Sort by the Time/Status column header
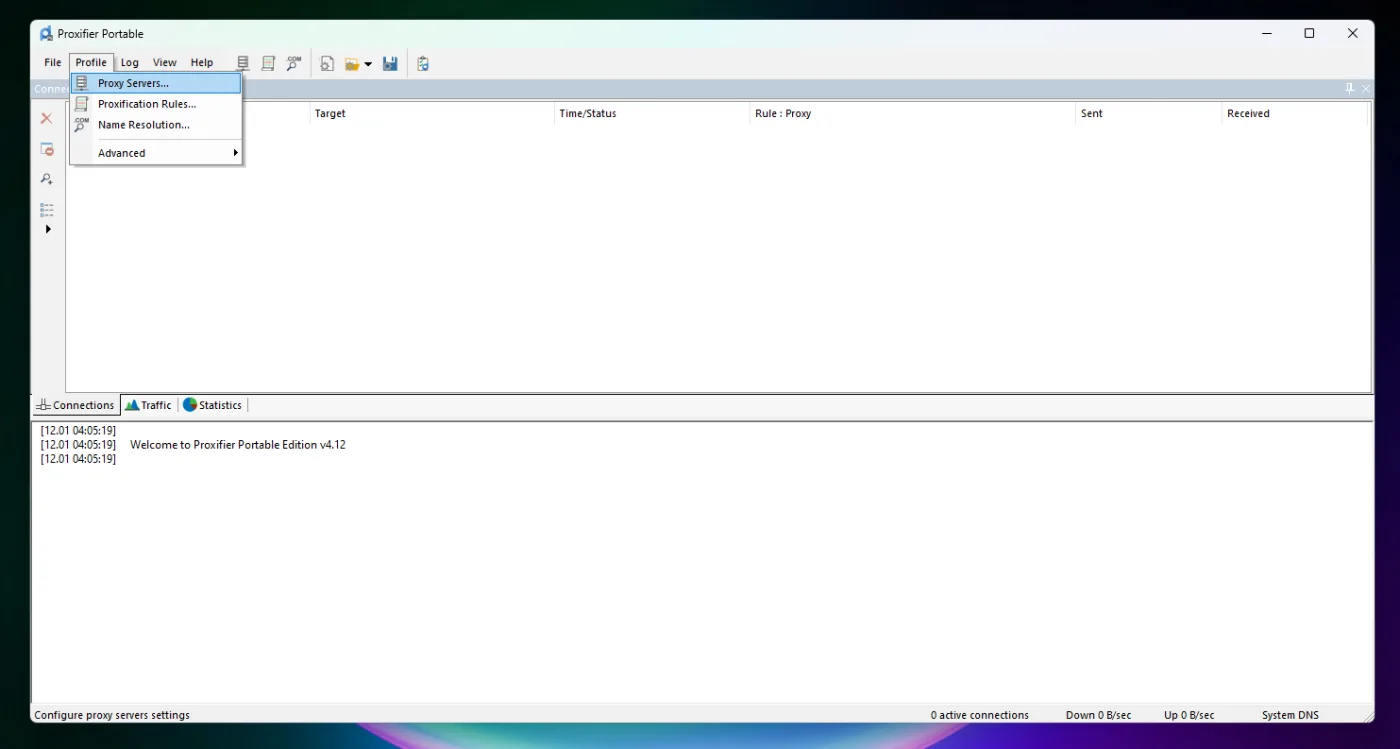The height and width of the screenshot is (749, 1400). 652,113
